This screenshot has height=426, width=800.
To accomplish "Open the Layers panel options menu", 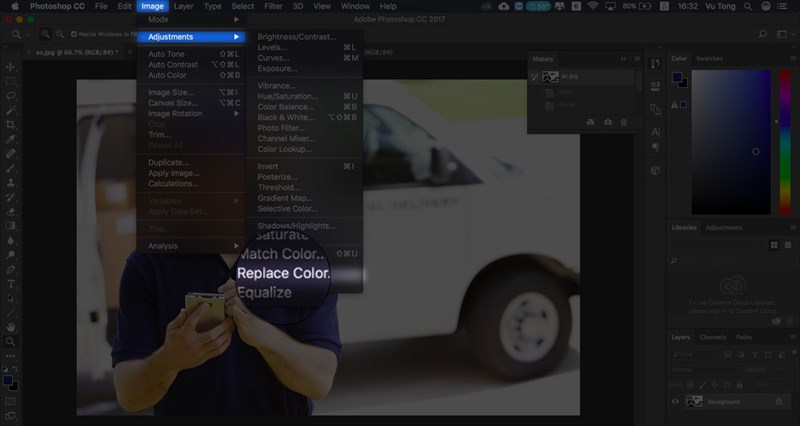I will [793, 337].
